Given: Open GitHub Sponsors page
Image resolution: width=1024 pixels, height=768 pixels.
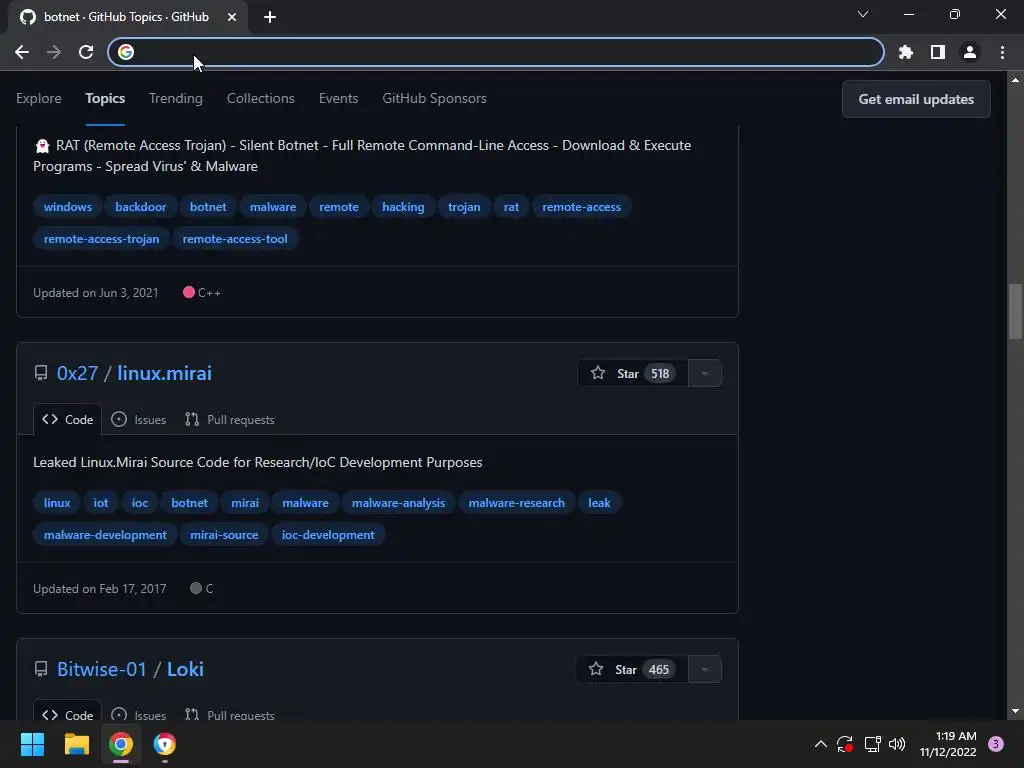Looking at the screenshot, I should point(434,98).
